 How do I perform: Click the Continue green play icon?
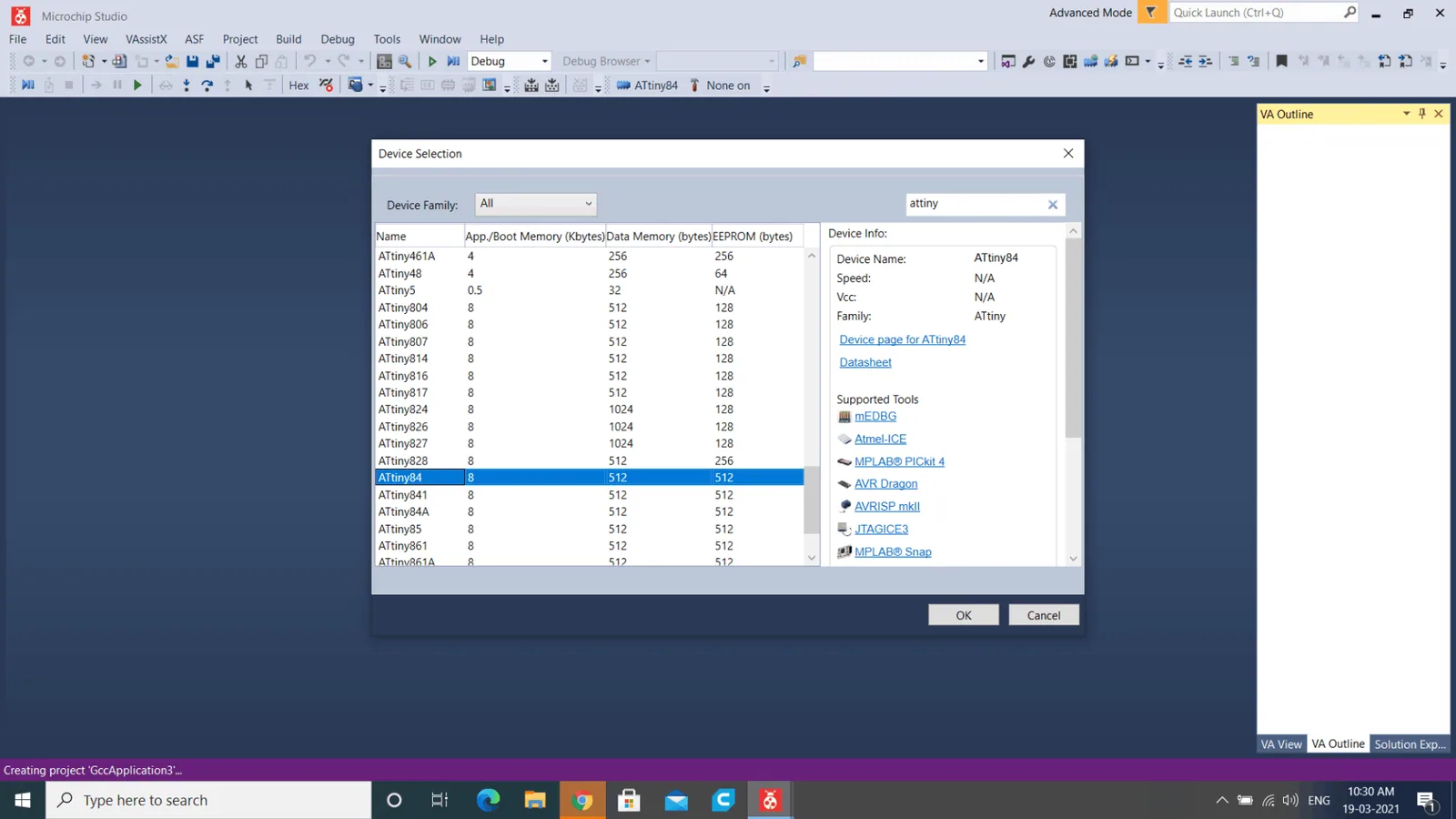137,86
